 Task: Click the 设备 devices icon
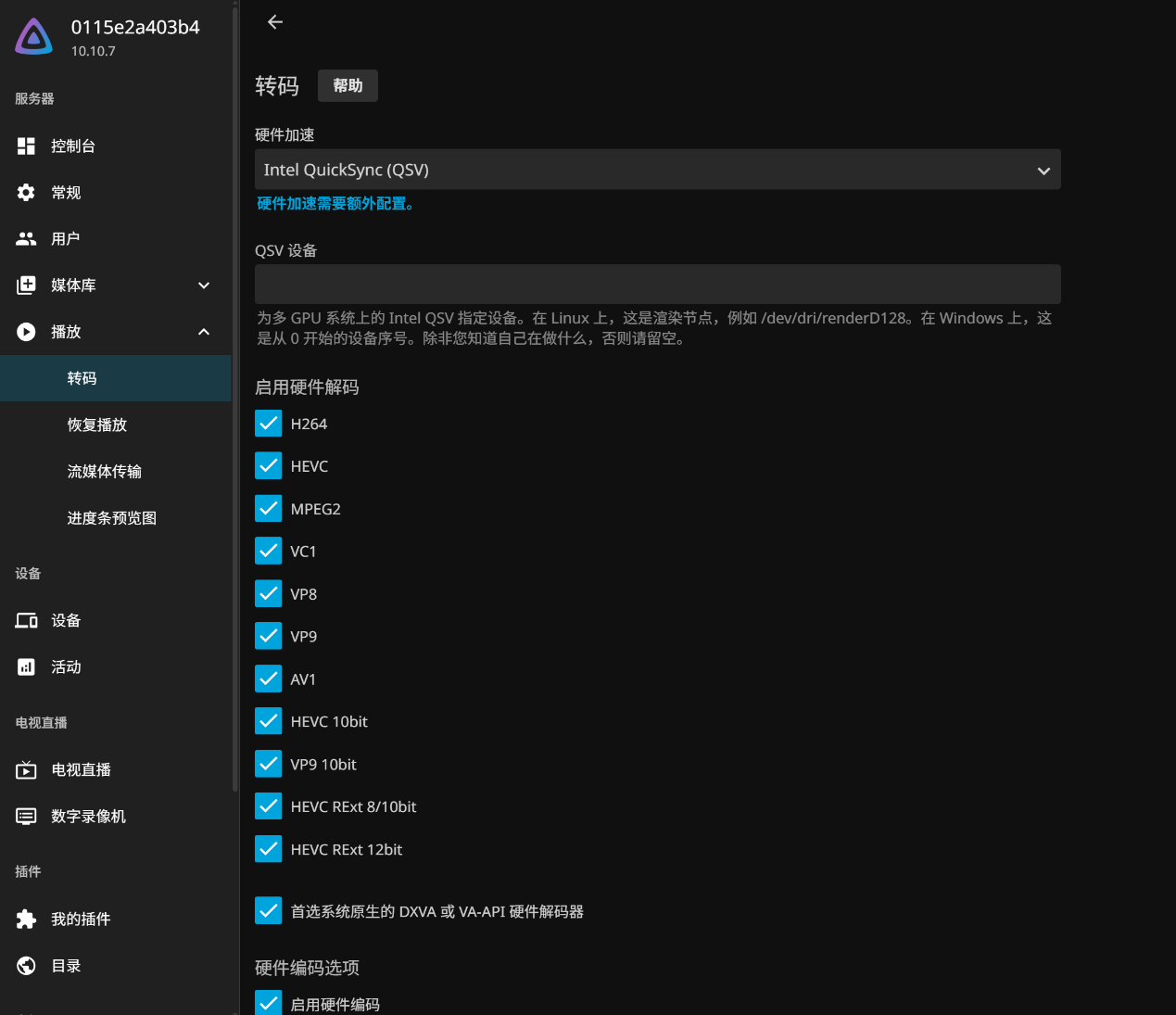(x=26, y=621)
